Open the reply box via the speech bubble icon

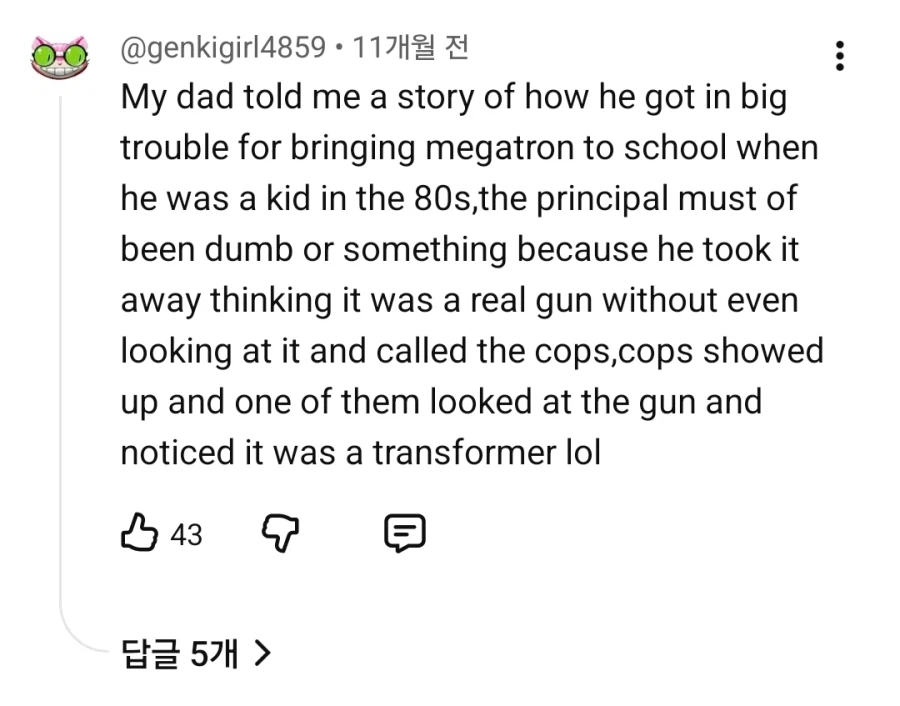404,533
